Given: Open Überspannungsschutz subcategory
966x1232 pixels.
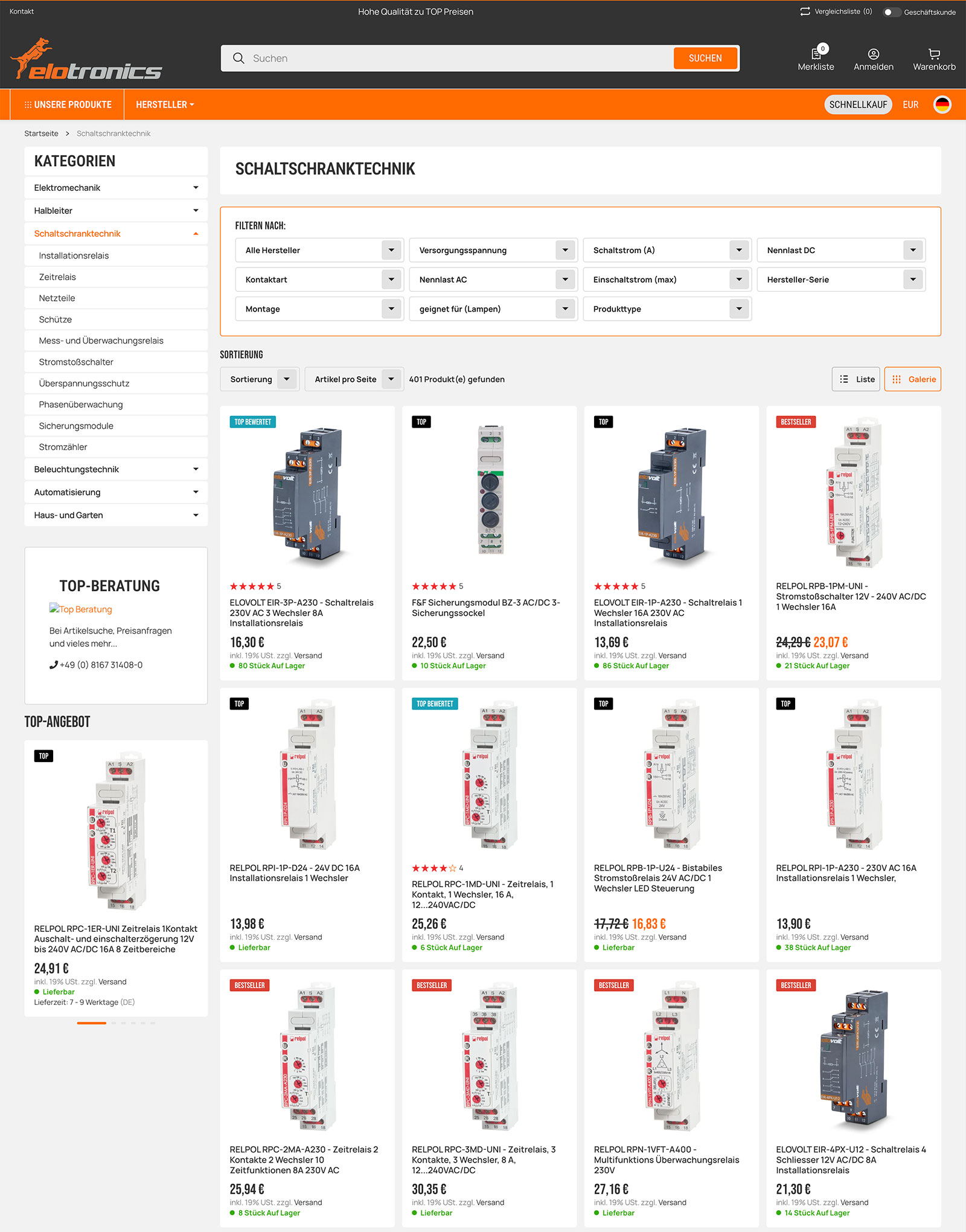Looking at the screenshot, I should pos(116,383).
